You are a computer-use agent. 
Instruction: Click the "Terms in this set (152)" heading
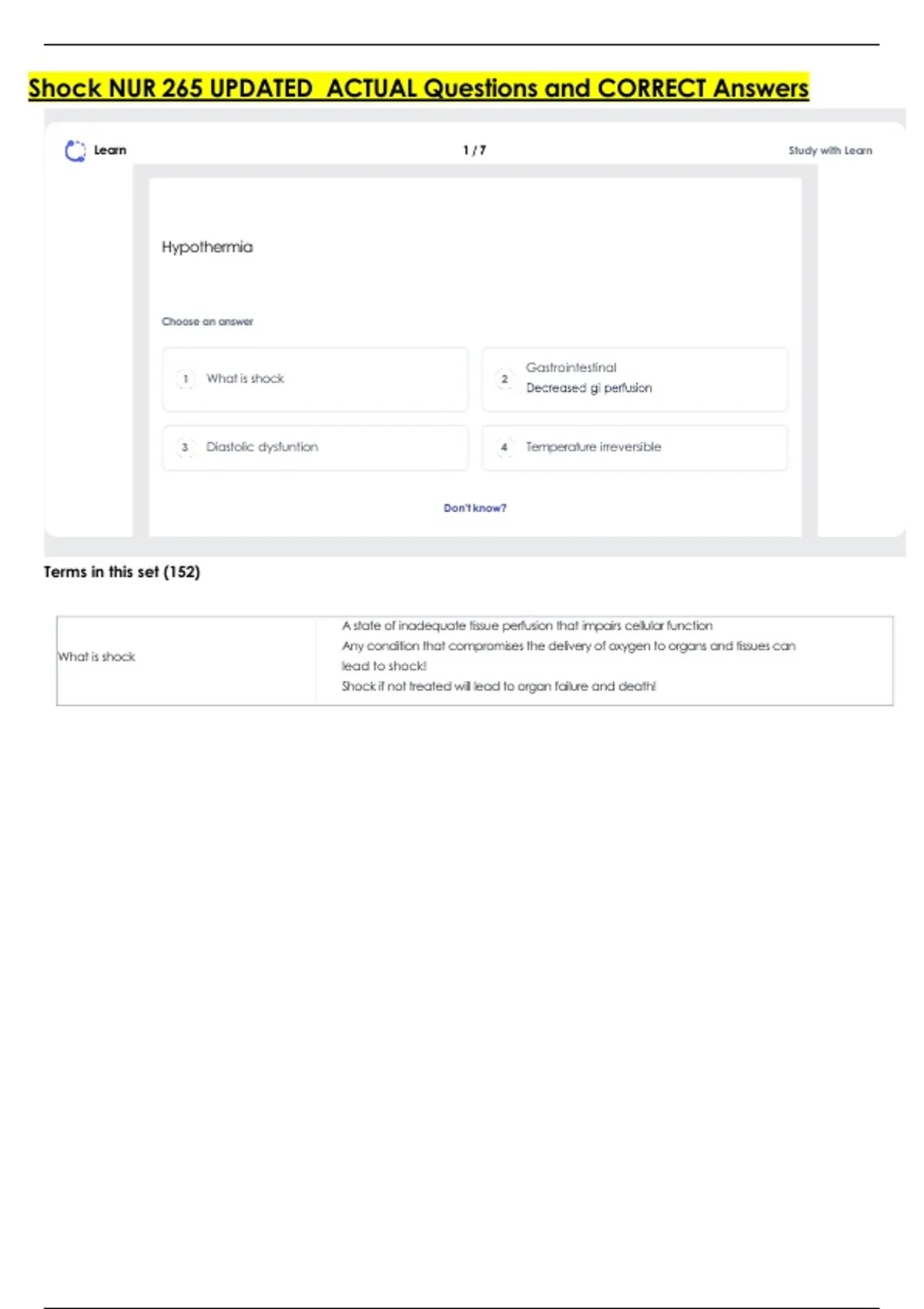(122, 572)
